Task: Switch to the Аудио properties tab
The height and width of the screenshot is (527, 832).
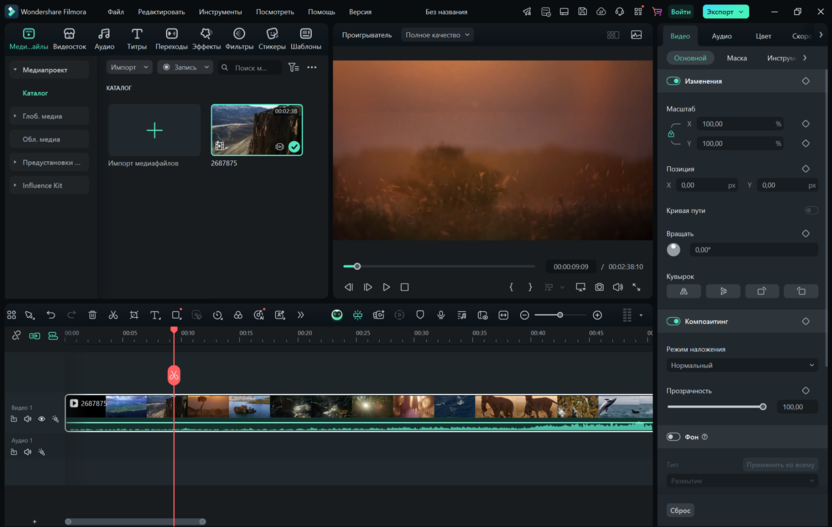Action: coord(721,36)
